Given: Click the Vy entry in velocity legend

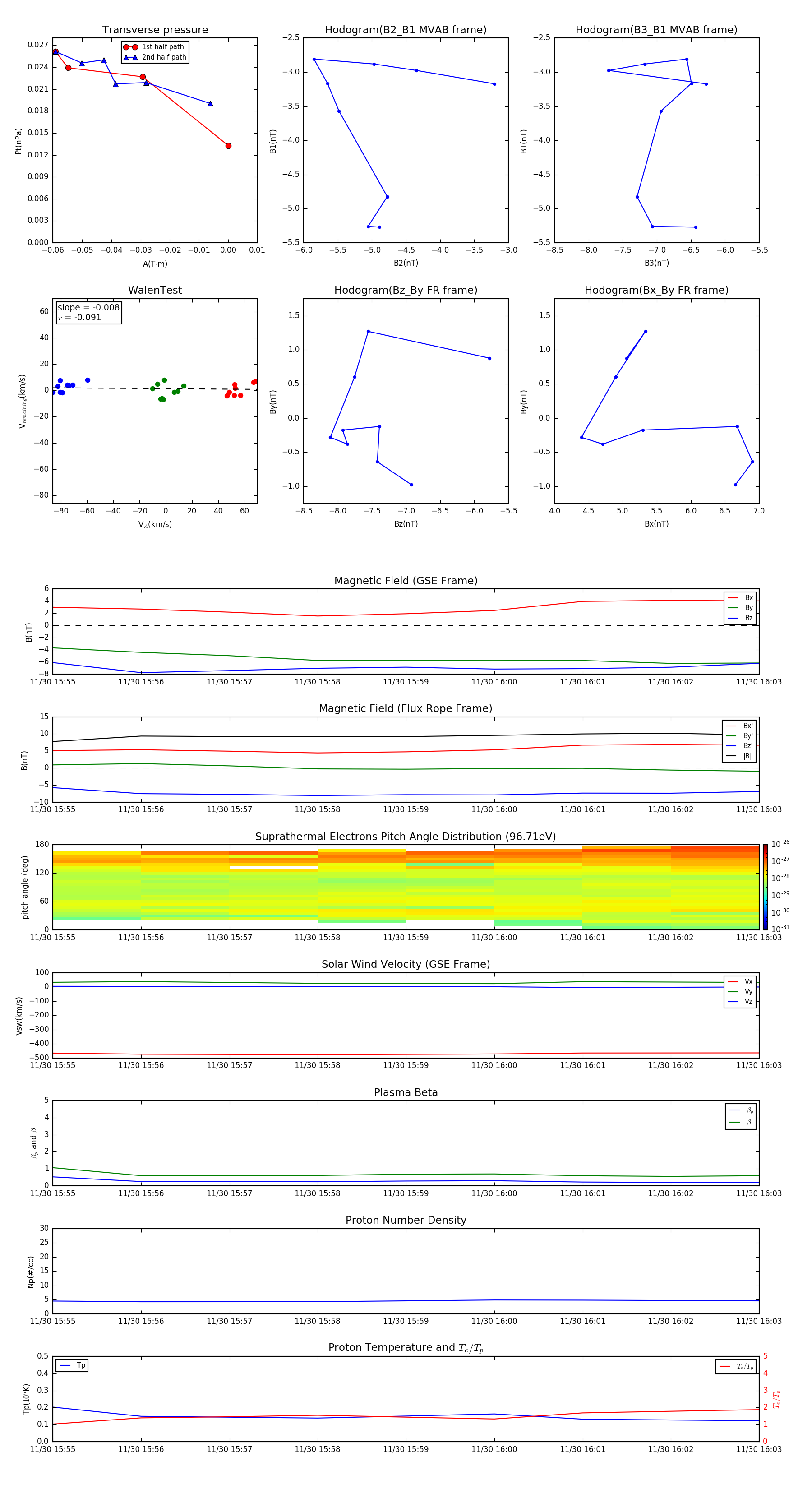Looking at the screenshot, I should (x=740, y=991).
